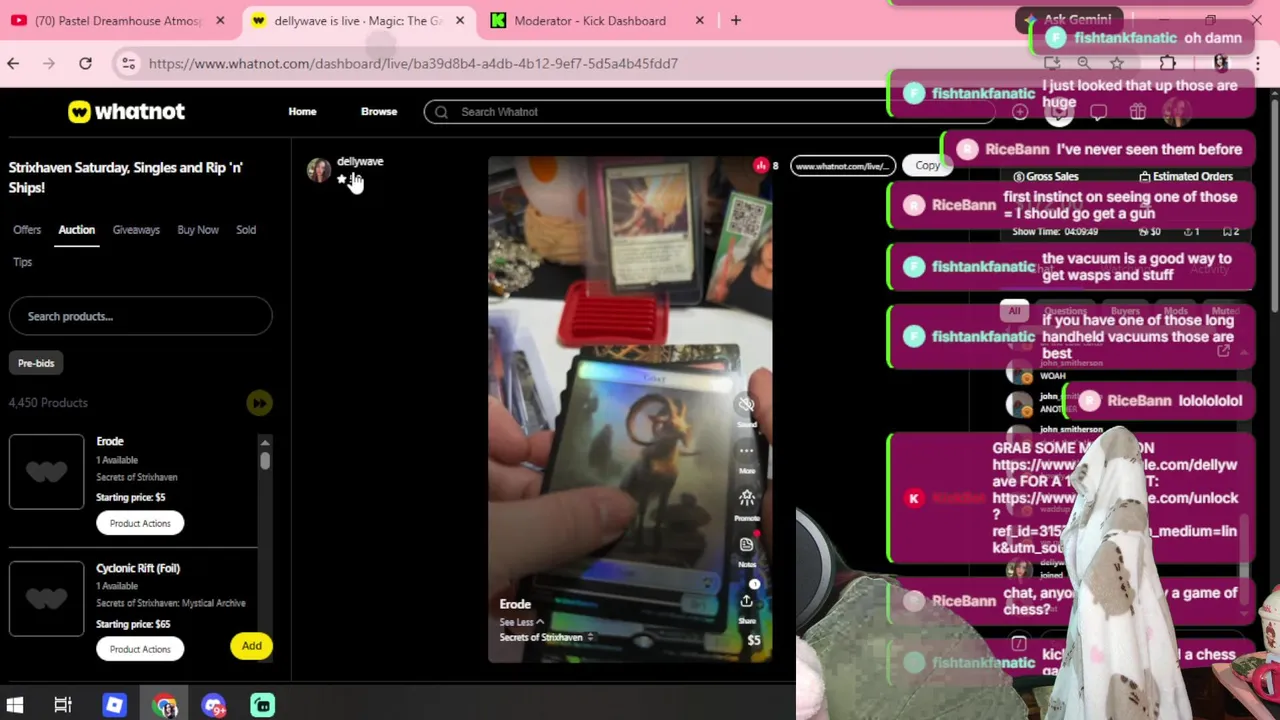Open Task View on the taskbar
Image resolution: width=1280 pixels, height=720 pixels.
63,705
